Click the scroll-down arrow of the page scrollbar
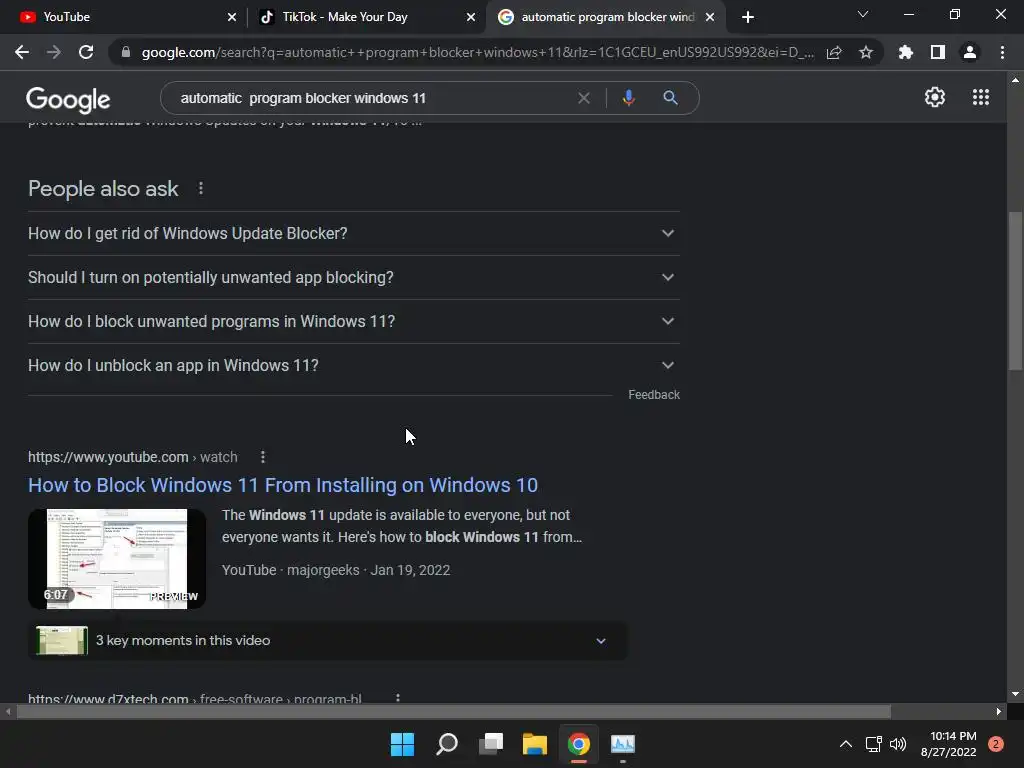The height and width of the screenshot is (768, 1024). point(1015,694)
